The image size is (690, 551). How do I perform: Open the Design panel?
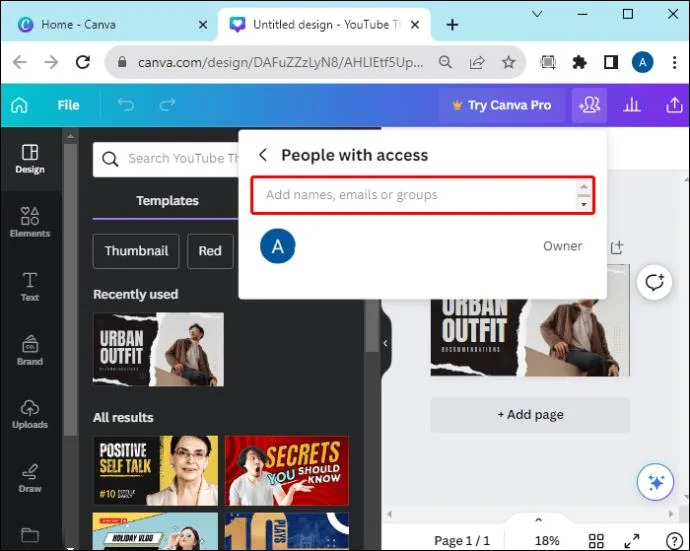(30, 159)
